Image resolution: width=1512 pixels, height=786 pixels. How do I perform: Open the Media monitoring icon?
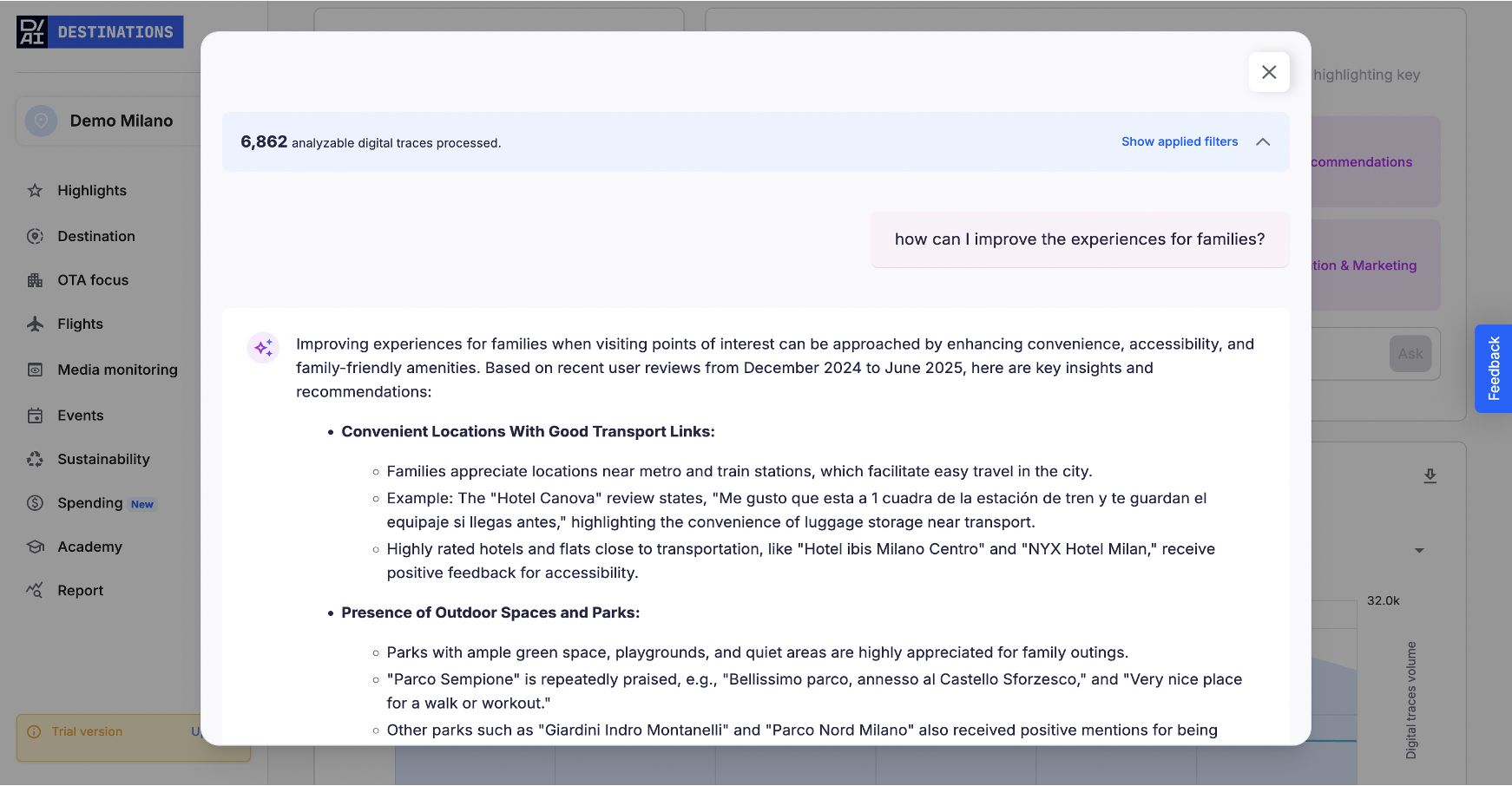(x=35, y=370)
